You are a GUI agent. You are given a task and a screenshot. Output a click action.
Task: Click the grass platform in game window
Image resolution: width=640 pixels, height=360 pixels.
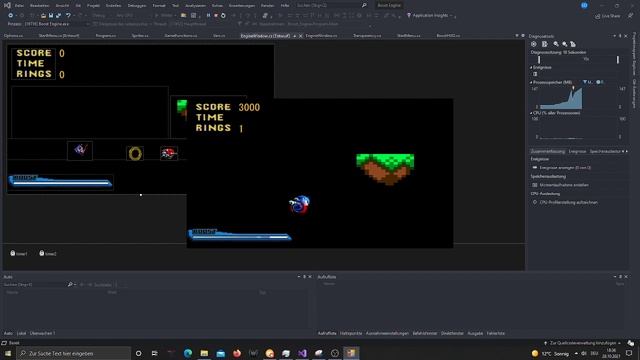tap(385, 169)
